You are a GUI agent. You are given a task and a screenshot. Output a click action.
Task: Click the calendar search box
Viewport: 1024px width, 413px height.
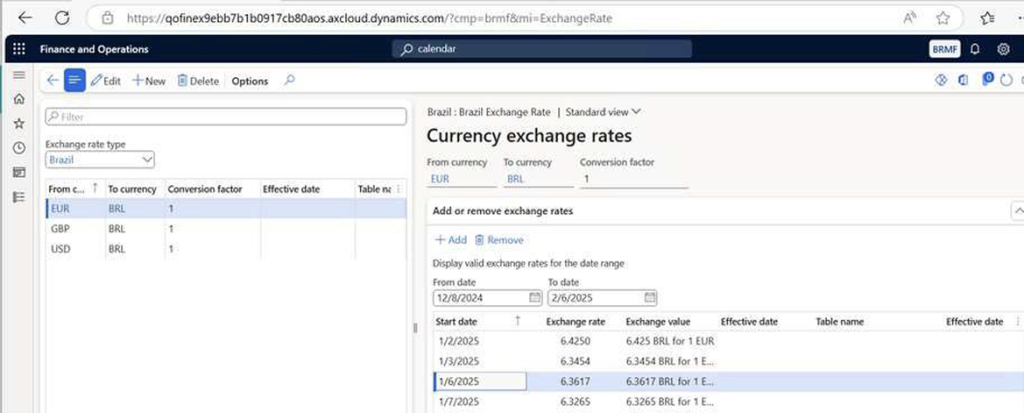coord(542,49)
